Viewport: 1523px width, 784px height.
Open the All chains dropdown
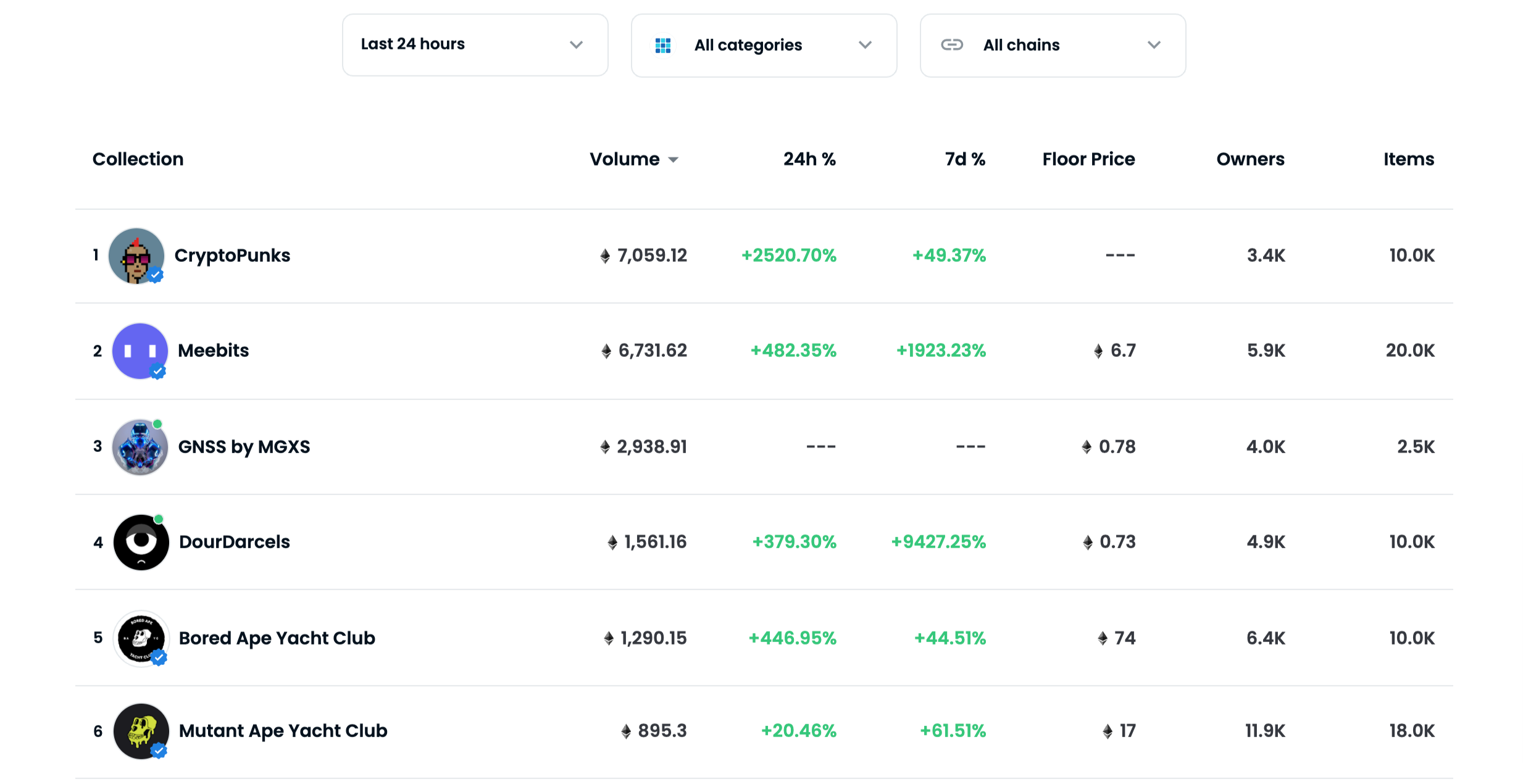1053,45
